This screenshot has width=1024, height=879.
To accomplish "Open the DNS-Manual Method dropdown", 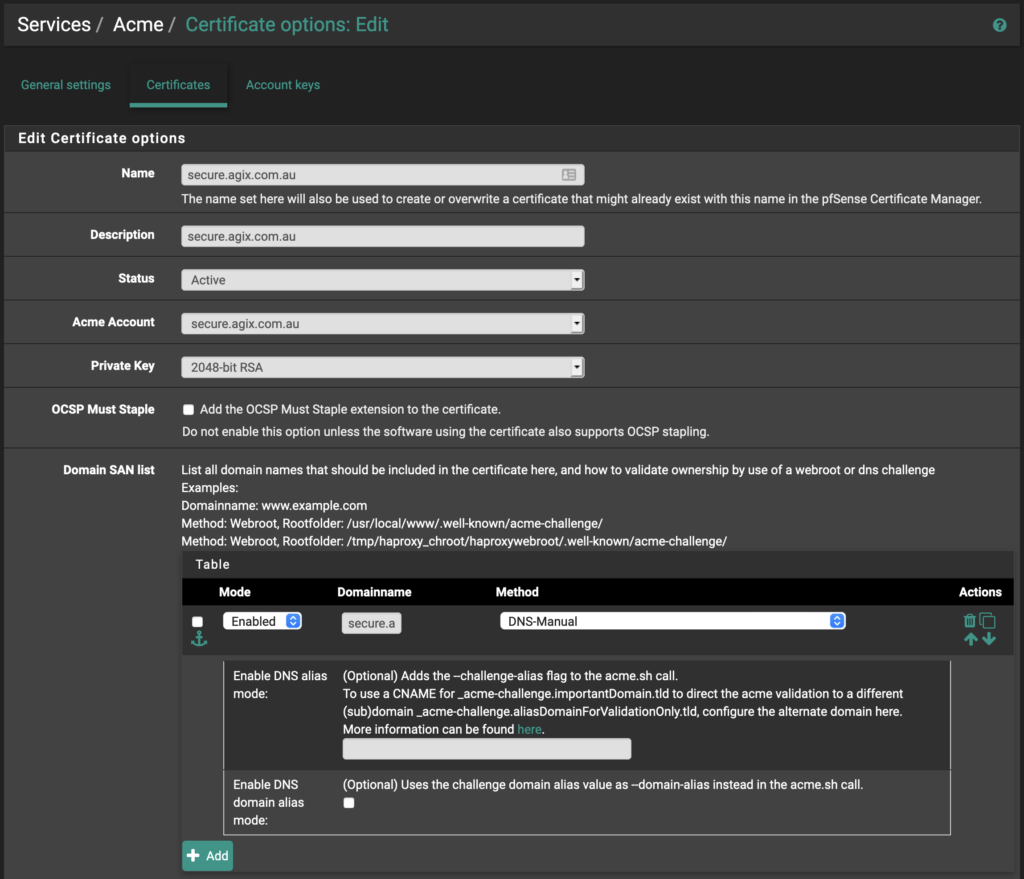I will click(672, 621).
